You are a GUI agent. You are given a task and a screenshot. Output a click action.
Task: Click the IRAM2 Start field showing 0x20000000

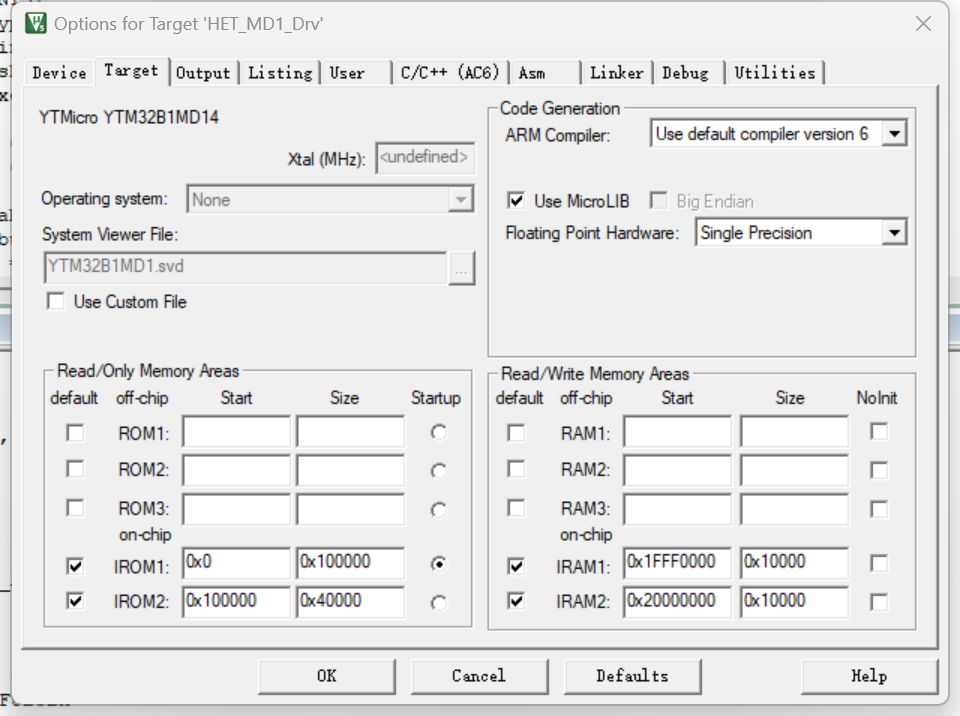(677, 601)
